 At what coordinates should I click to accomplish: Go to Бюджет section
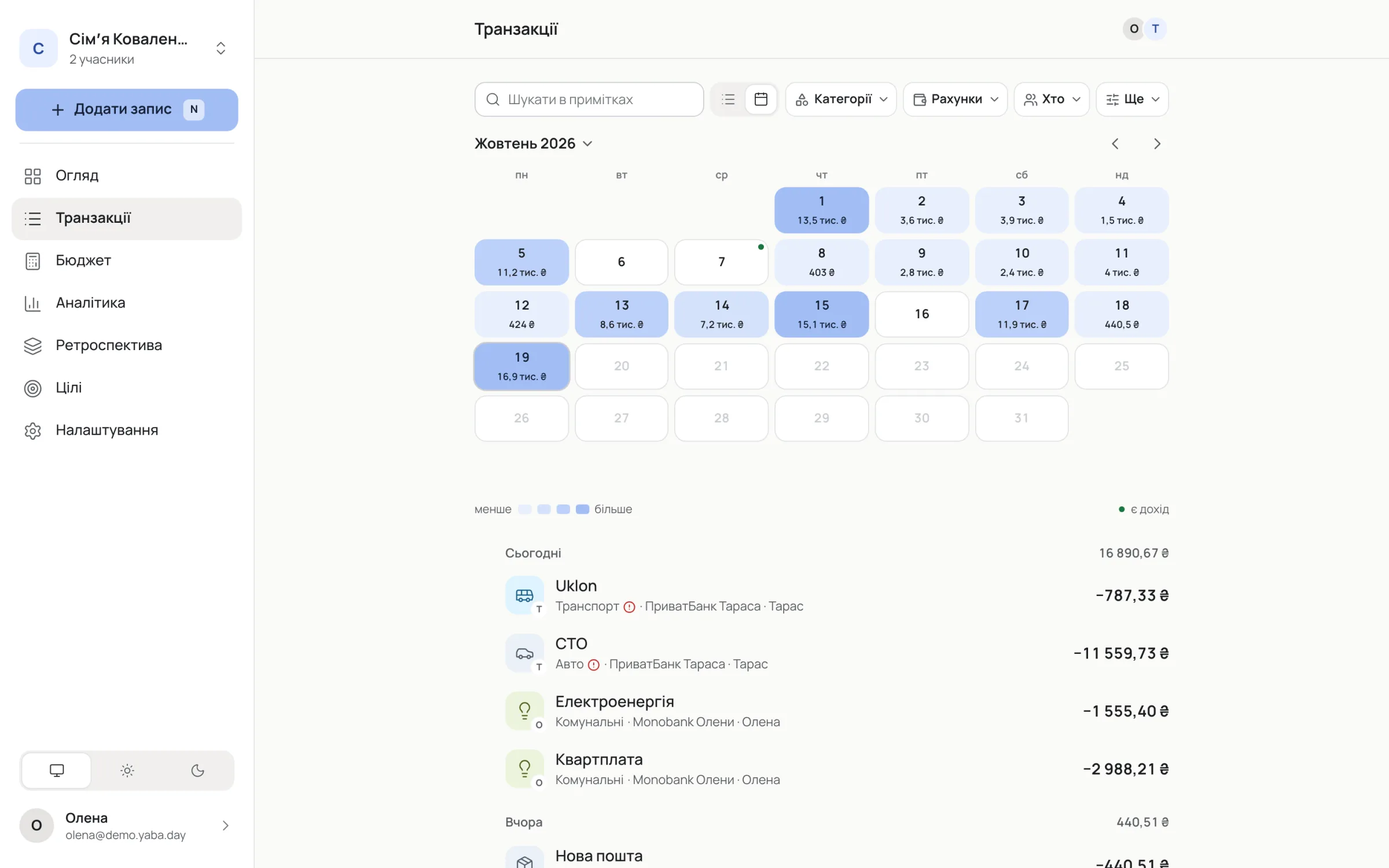126,260
